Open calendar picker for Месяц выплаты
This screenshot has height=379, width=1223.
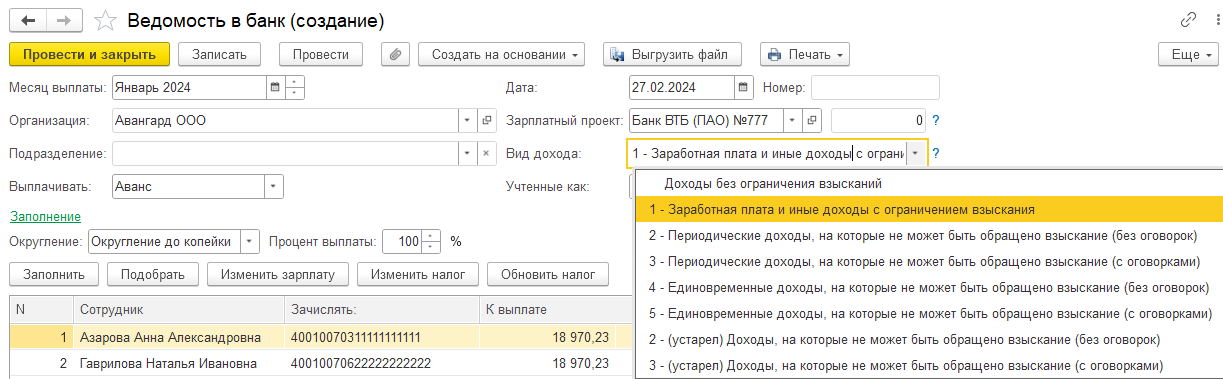pos(275,88)
